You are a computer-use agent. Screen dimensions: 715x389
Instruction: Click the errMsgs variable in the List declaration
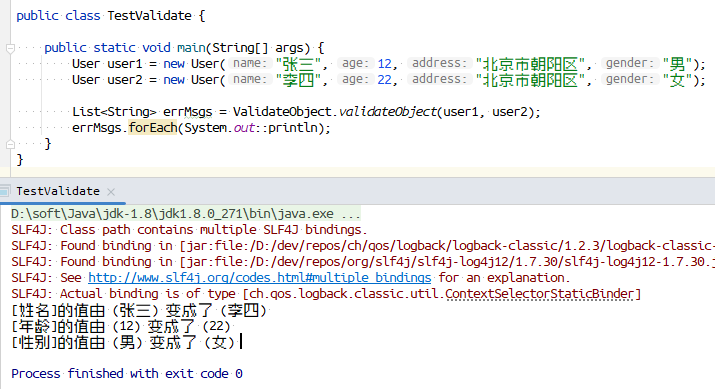[x=187, y=112]
